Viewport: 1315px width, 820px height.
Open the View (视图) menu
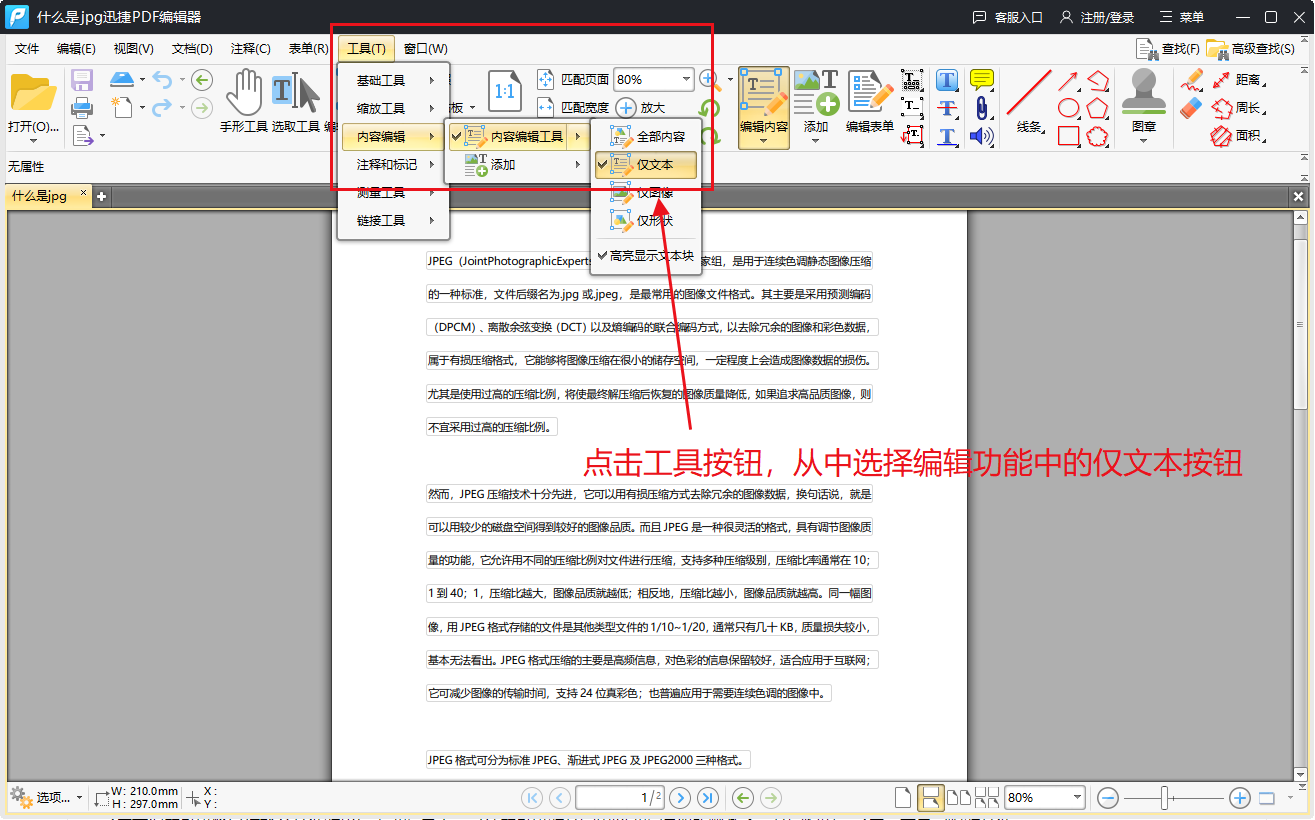(x=133, y=48)
